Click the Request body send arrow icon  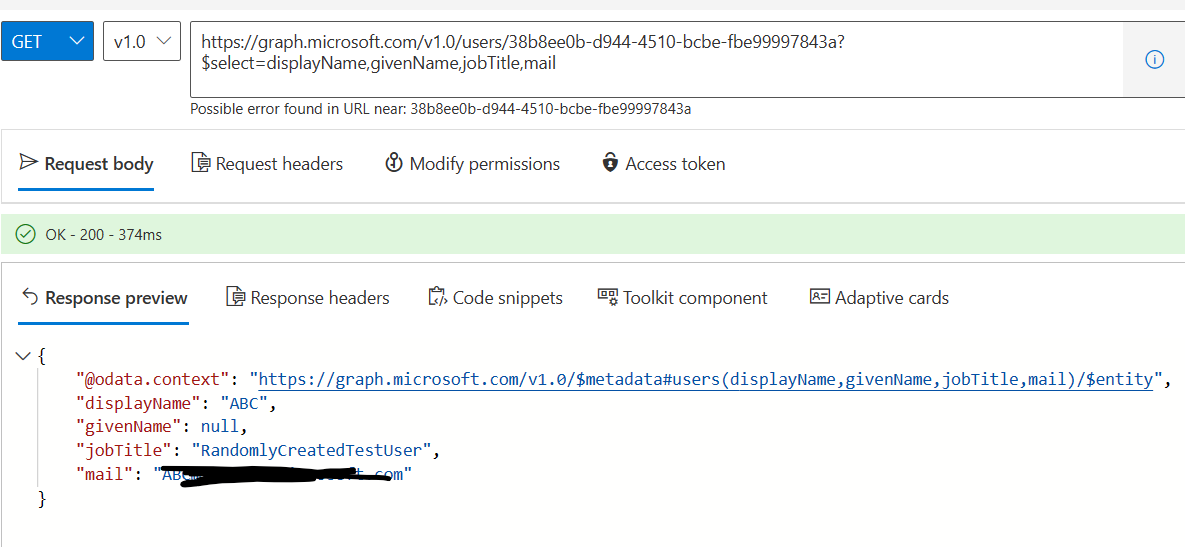(x=28, y=162)
